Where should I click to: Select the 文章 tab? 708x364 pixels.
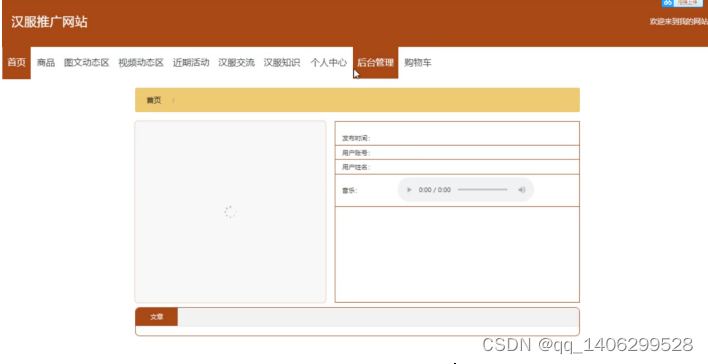coord(157,317)
